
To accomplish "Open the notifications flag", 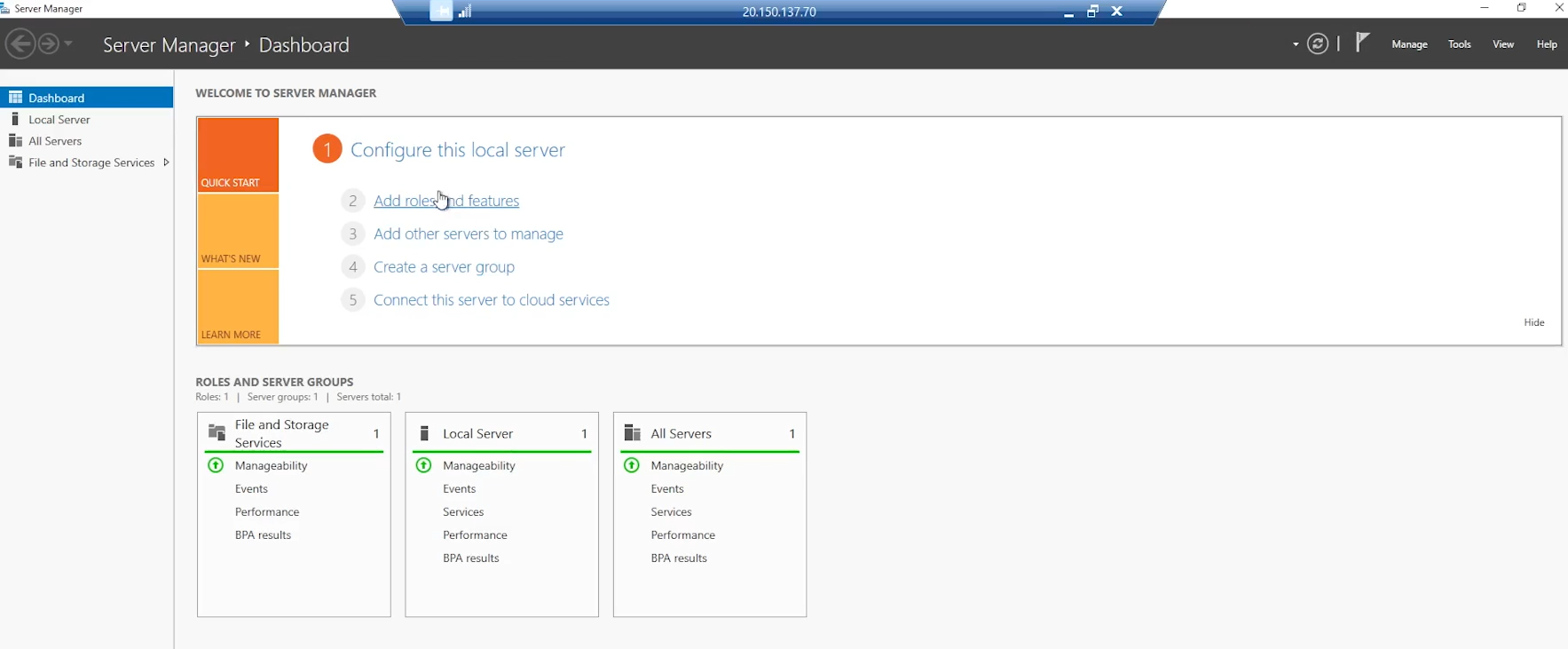I will click(x=1363, y=42).
